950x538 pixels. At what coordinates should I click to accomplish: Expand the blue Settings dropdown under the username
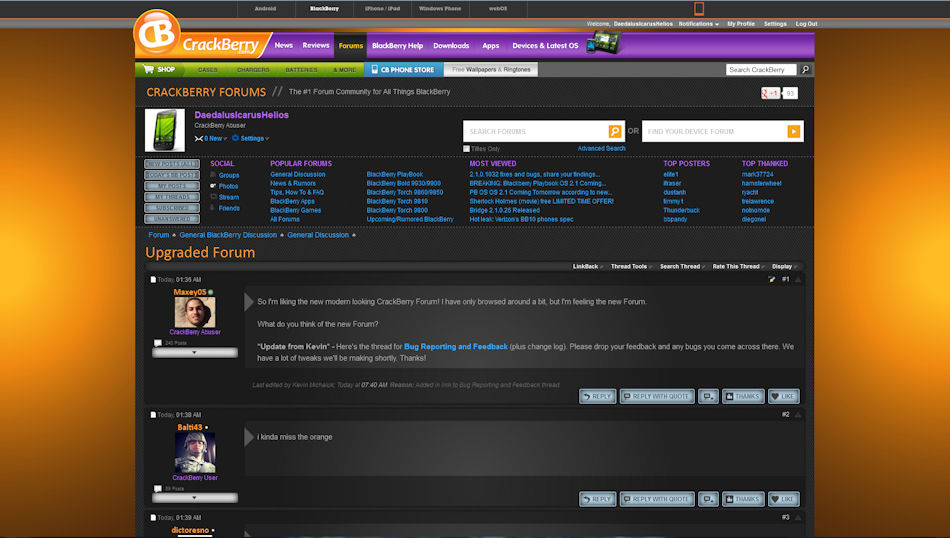[x=255, y=139]
